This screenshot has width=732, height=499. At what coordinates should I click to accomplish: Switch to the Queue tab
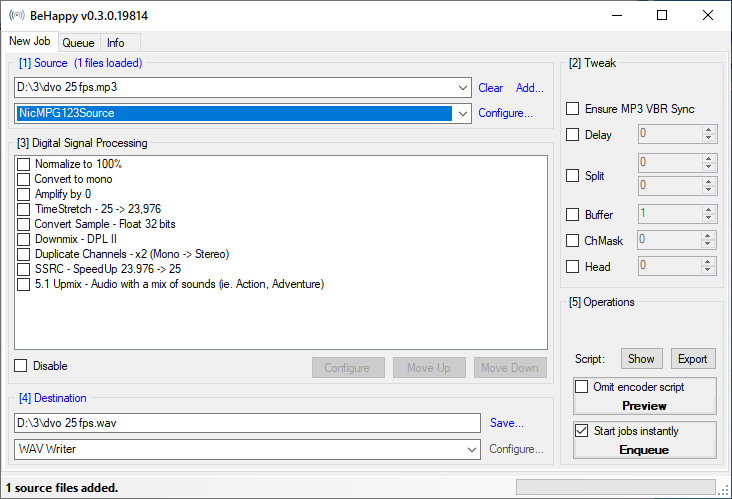coord(78,43)
